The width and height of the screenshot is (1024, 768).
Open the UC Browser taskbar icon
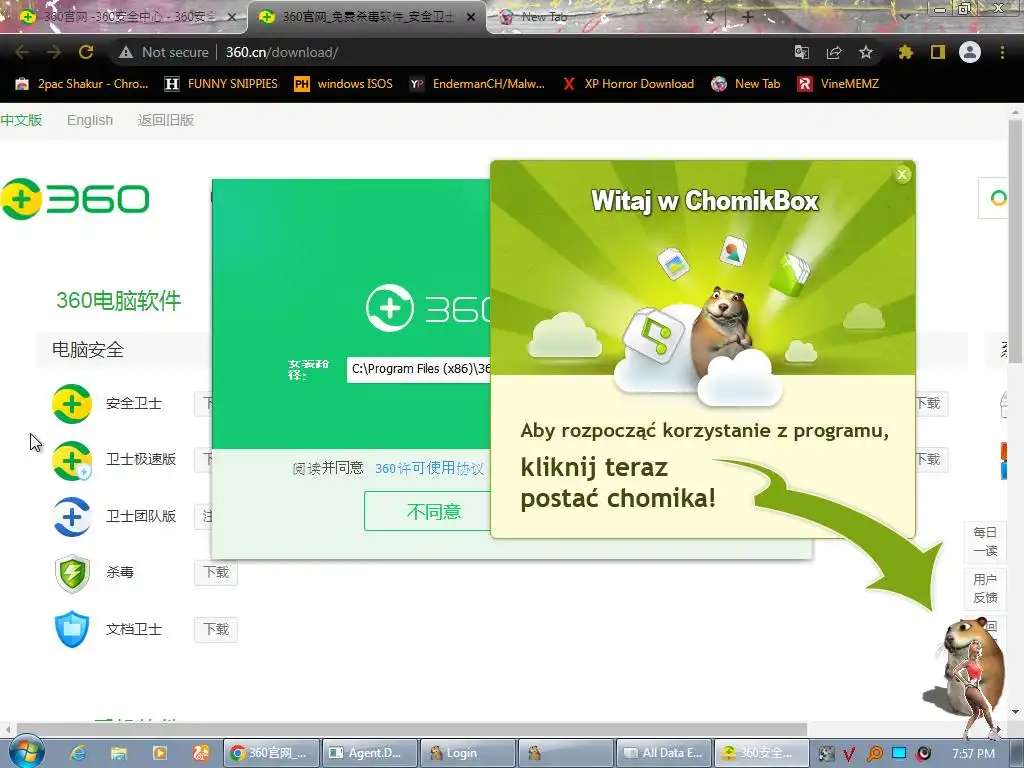(200, 753)
